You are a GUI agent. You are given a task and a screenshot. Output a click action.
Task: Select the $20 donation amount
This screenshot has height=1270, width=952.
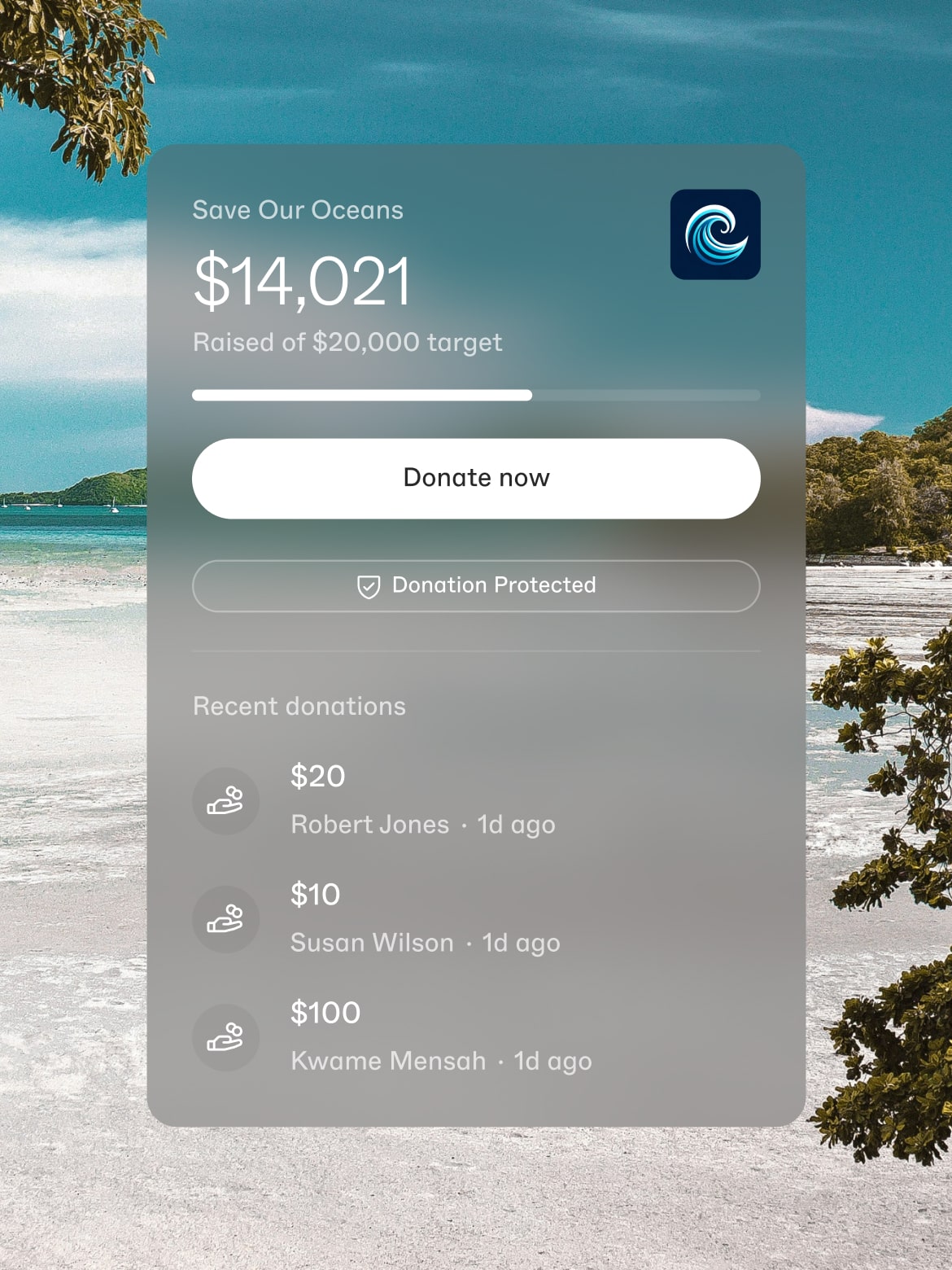click(x=318, y=776)
